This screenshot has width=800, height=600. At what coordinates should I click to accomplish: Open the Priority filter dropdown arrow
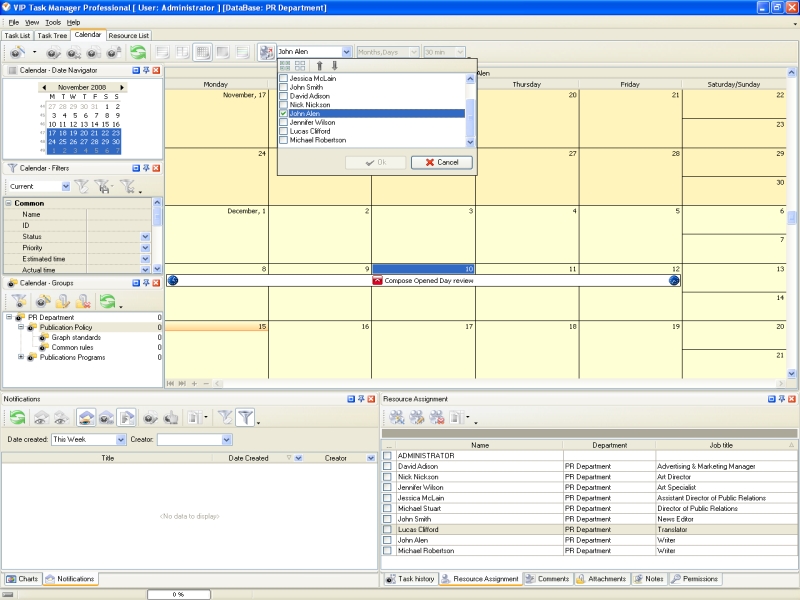pyautogui.click(x=145, y=248)
